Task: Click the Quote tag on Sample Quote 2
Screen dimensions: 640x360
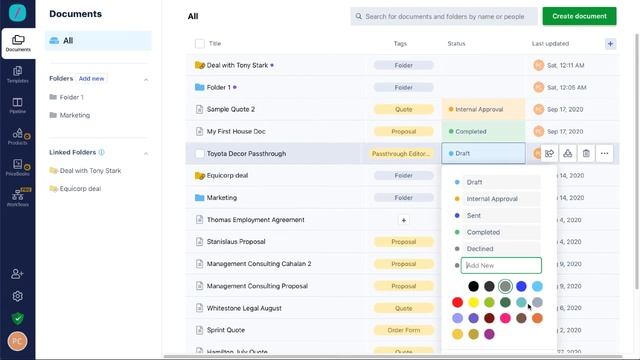Action: click(403, 109)
